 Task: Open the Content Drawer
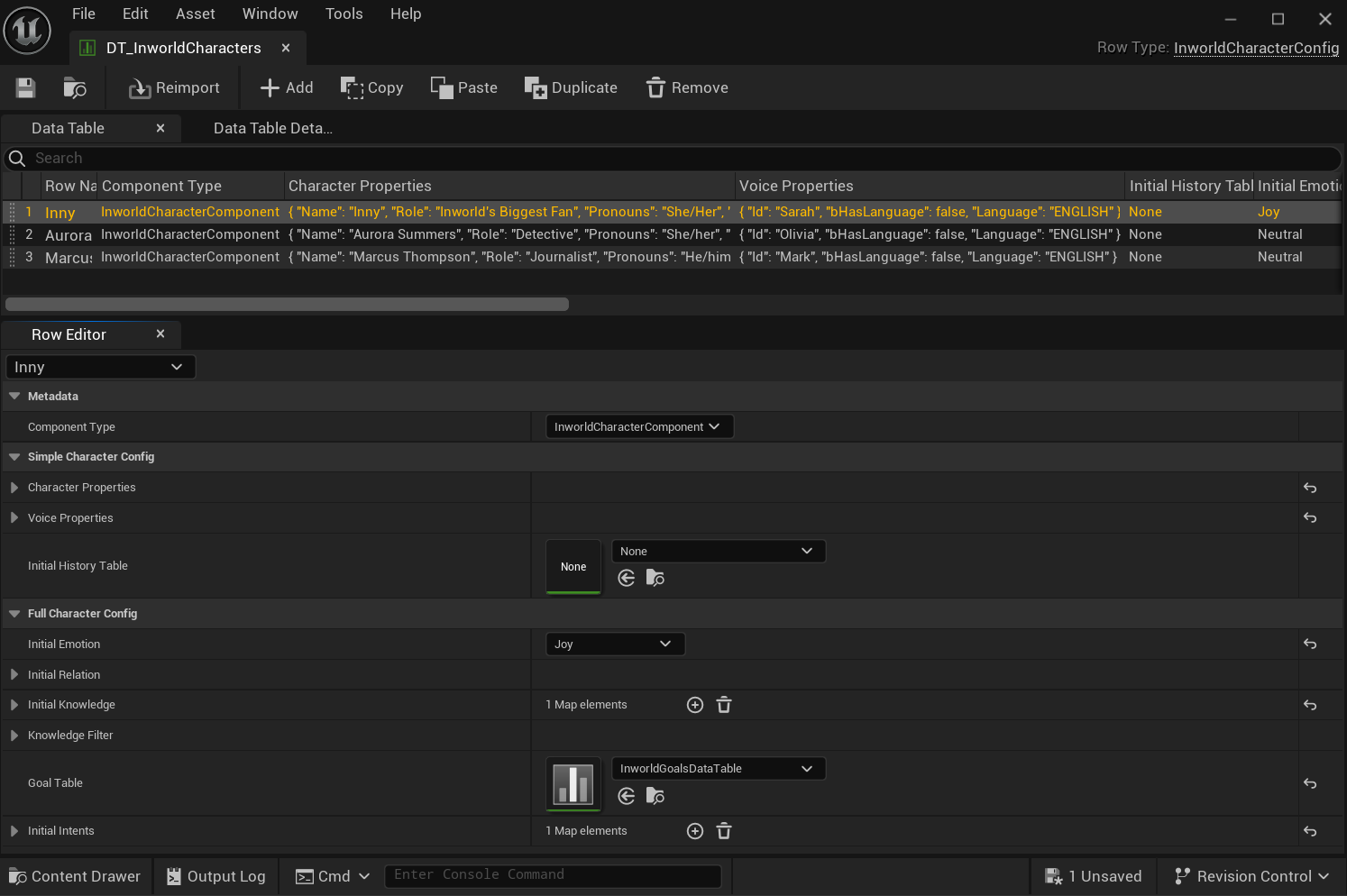[x=75, y=876]
